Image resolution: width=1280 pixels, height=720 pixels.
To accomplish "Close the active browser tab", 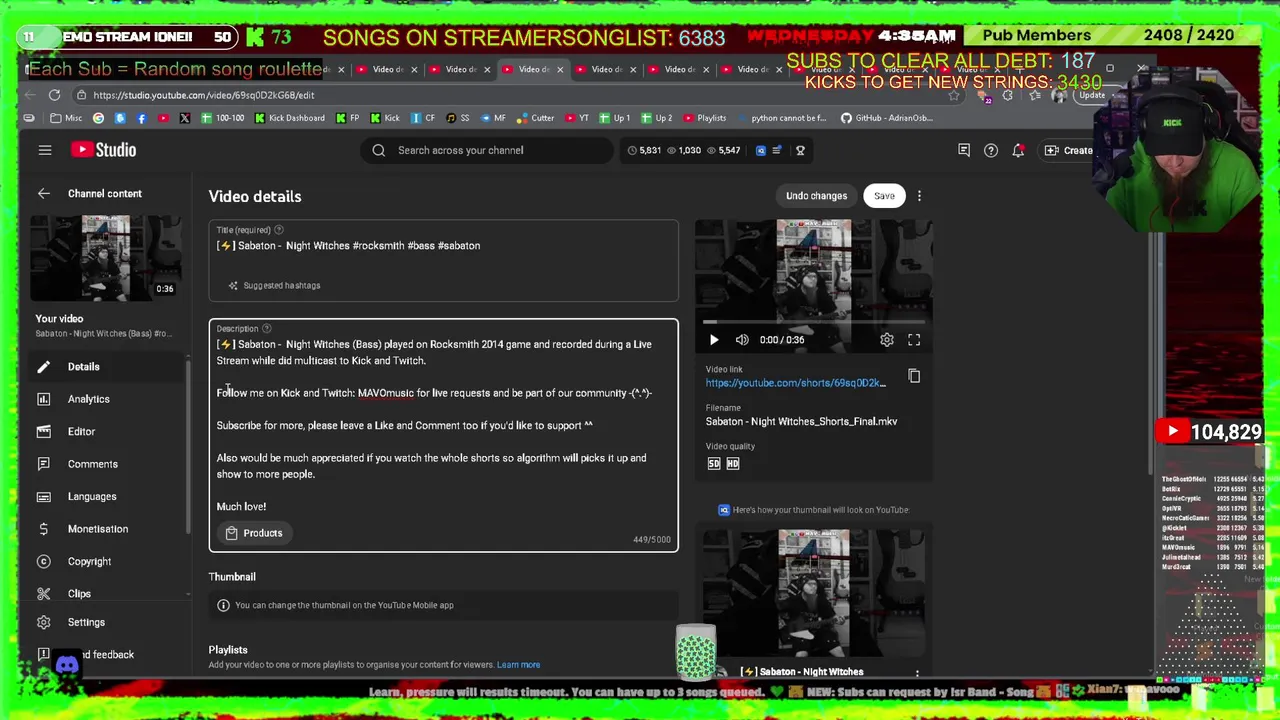I will tap(560, 69).
